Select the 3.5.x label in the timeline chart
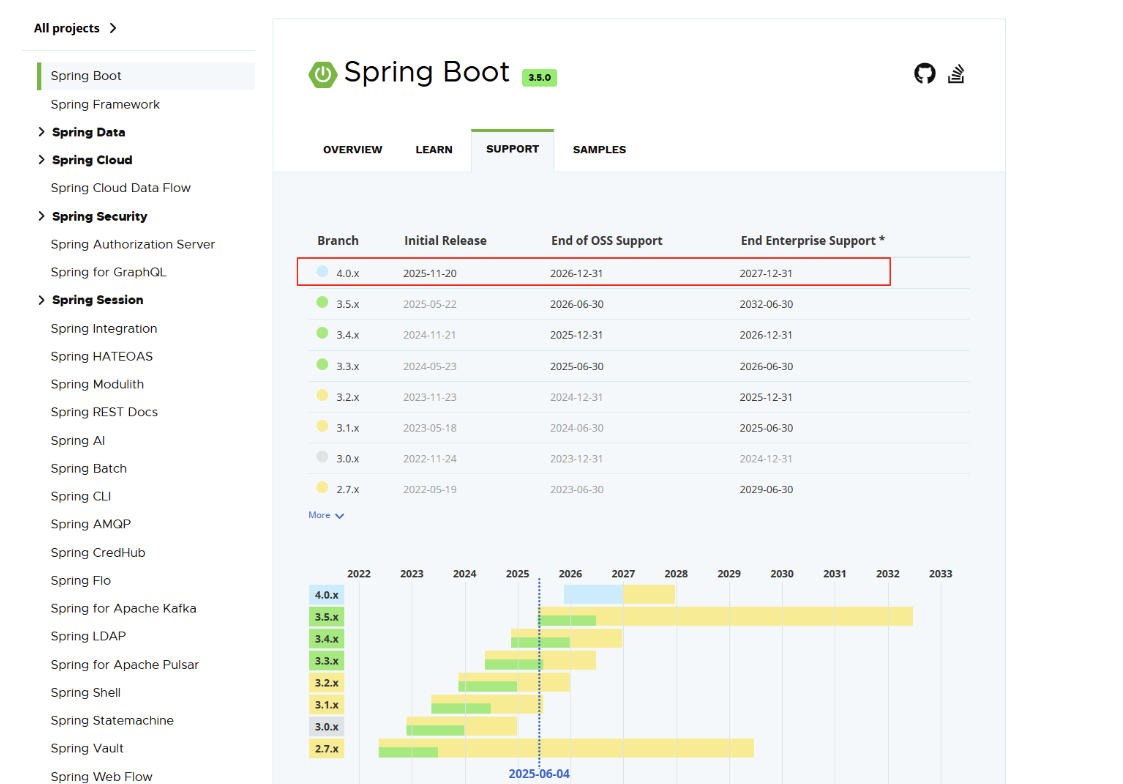This screenshot has width=1123, height=784. pyautogui.click(x=327, y=617)
